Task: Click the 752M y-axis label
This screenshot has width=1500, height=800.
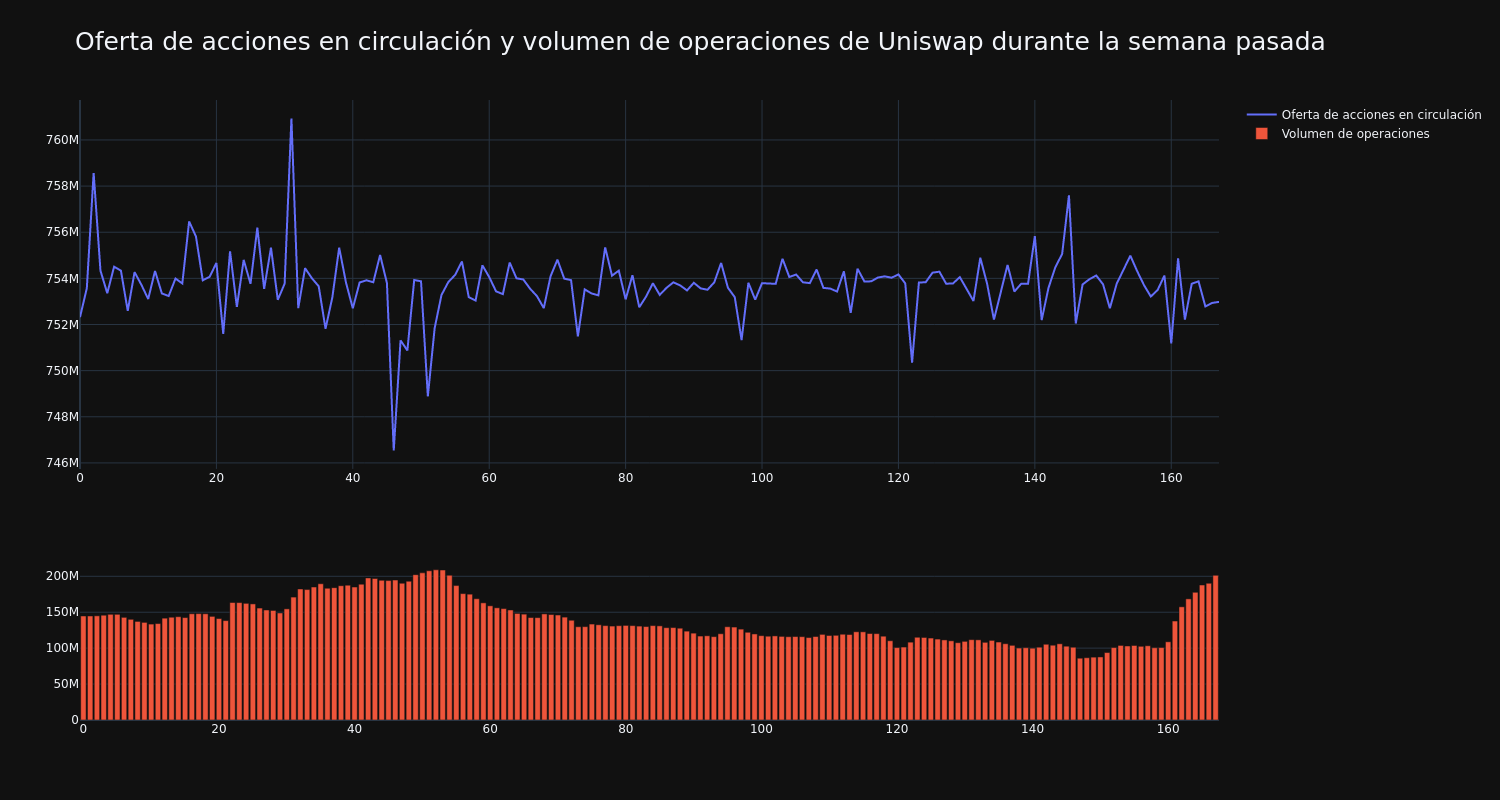Action: [62, 324]
